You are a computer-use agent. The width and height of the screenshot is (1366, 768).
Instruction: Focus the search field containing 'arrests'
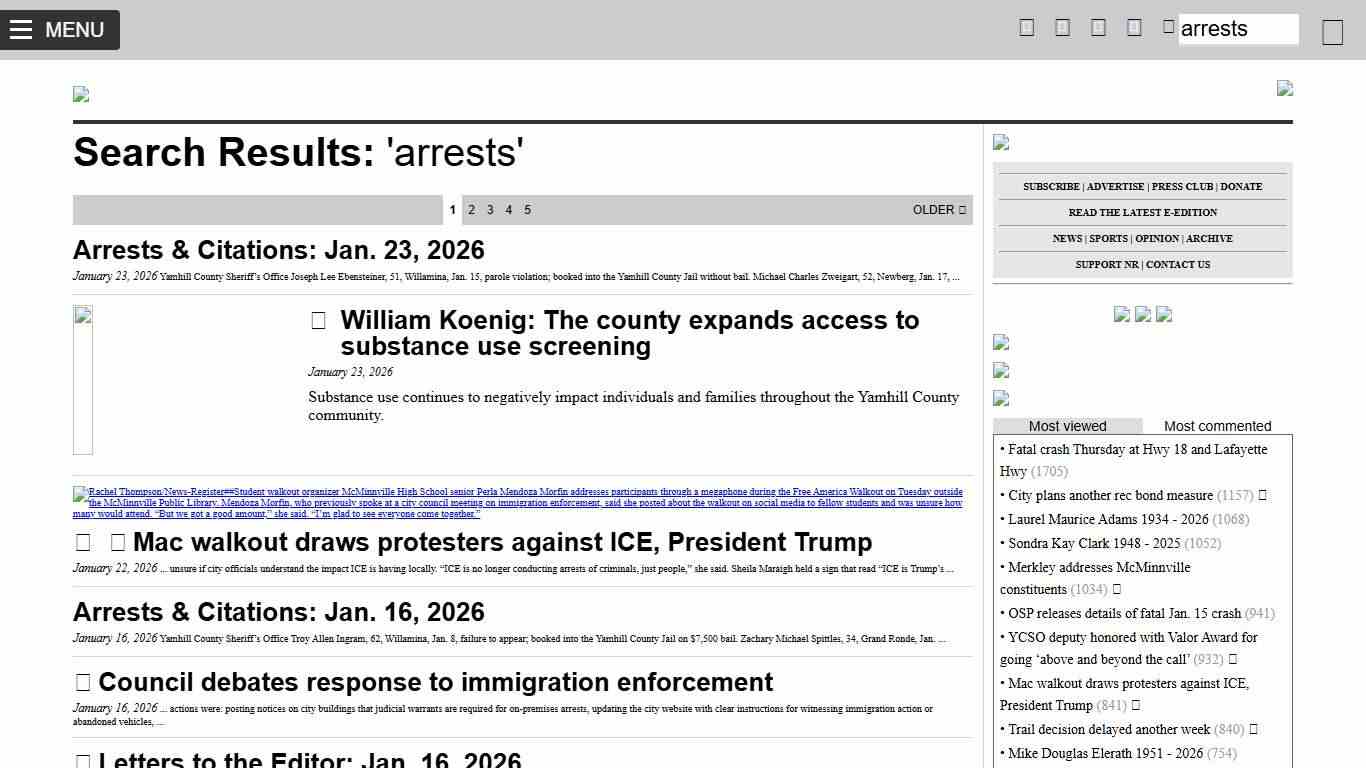click(1238, 29)
